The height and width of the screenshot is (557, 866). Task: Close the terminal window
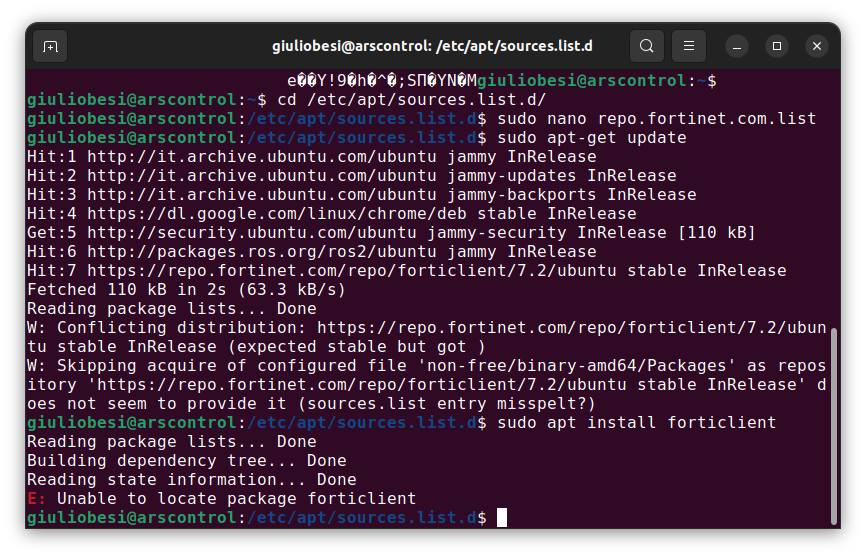(817, 46)
